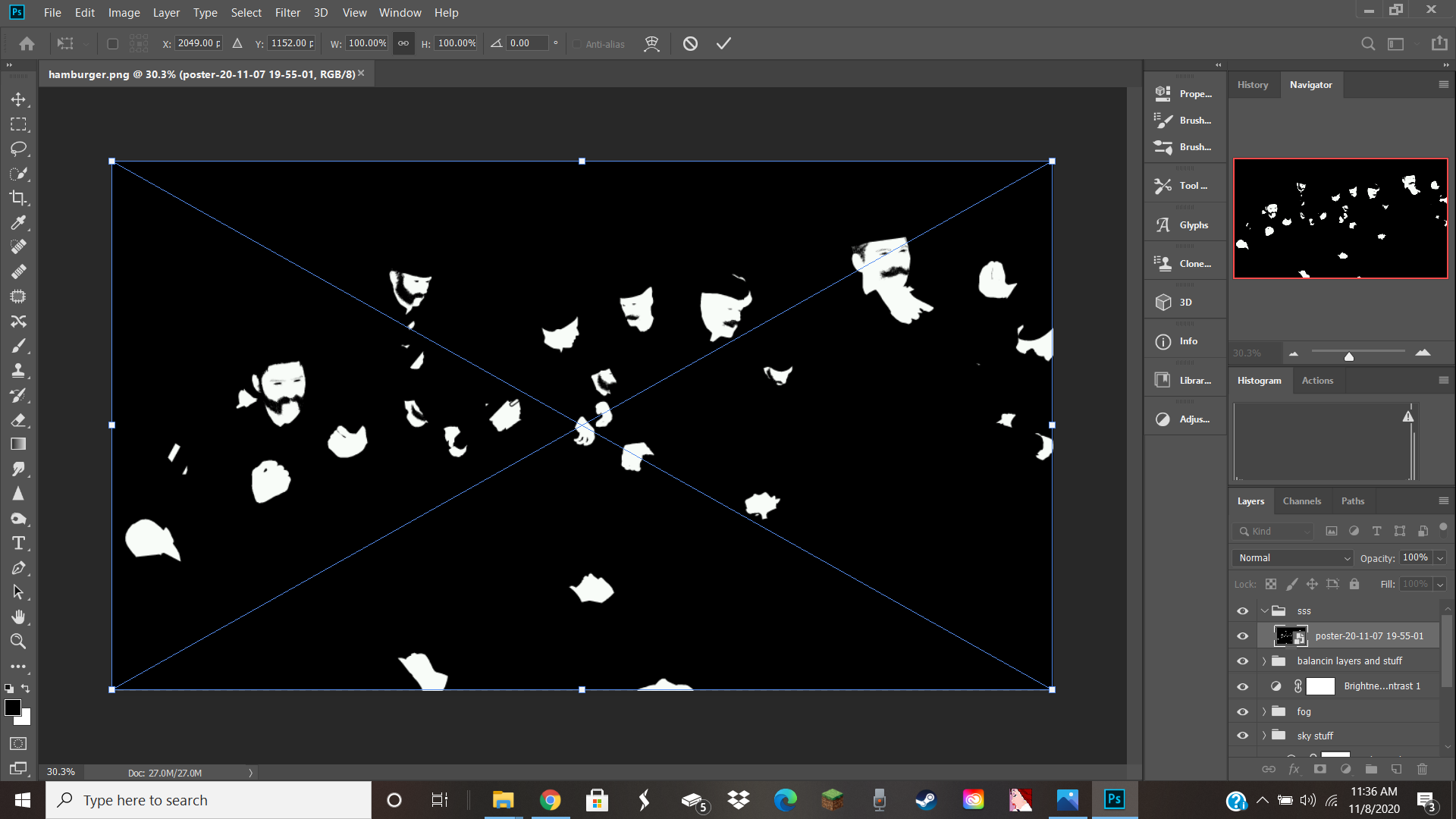Select the Lasso tool
This screenshot has height=819, width=1456.
(x=18, y=149)
